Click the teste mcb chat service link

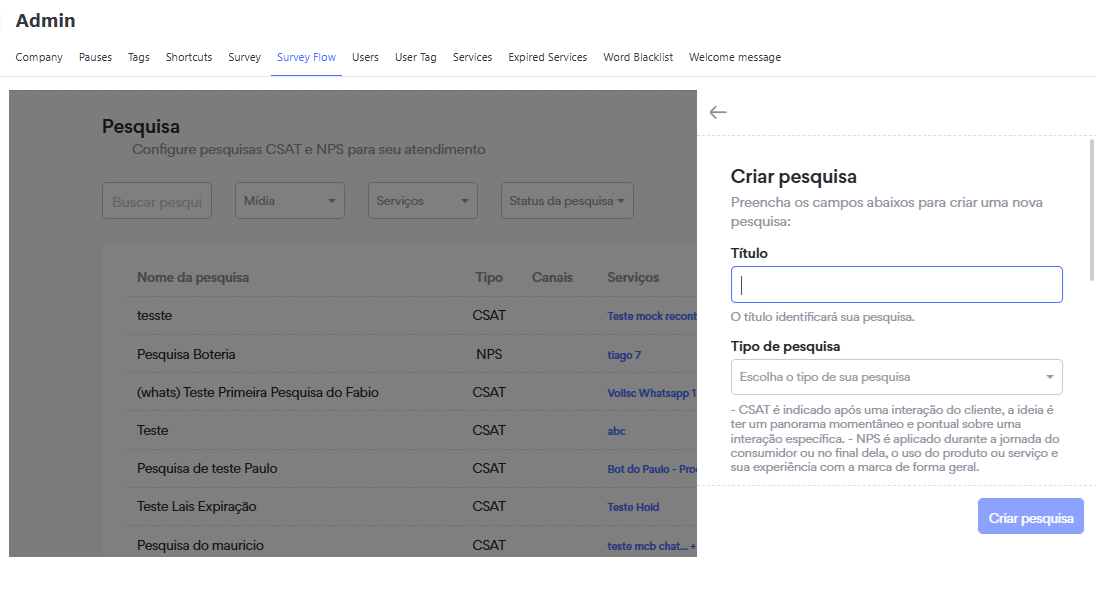pyautogui.click(x=651, y=546)
